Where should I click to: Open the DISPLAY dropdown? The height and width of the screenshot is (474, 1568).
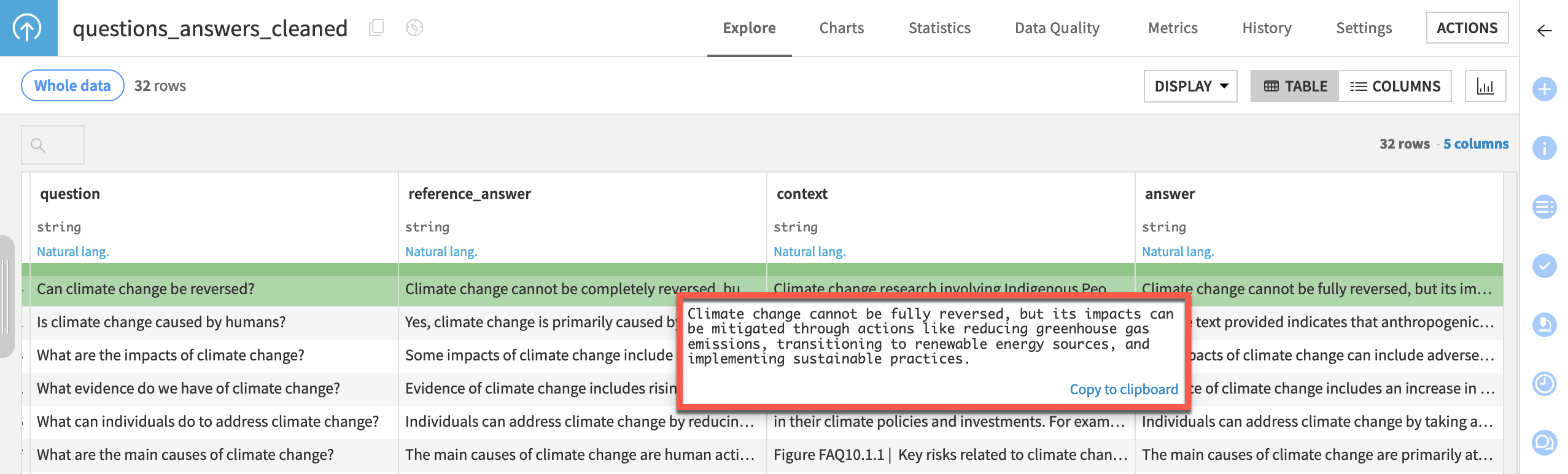pos(1190,86)
